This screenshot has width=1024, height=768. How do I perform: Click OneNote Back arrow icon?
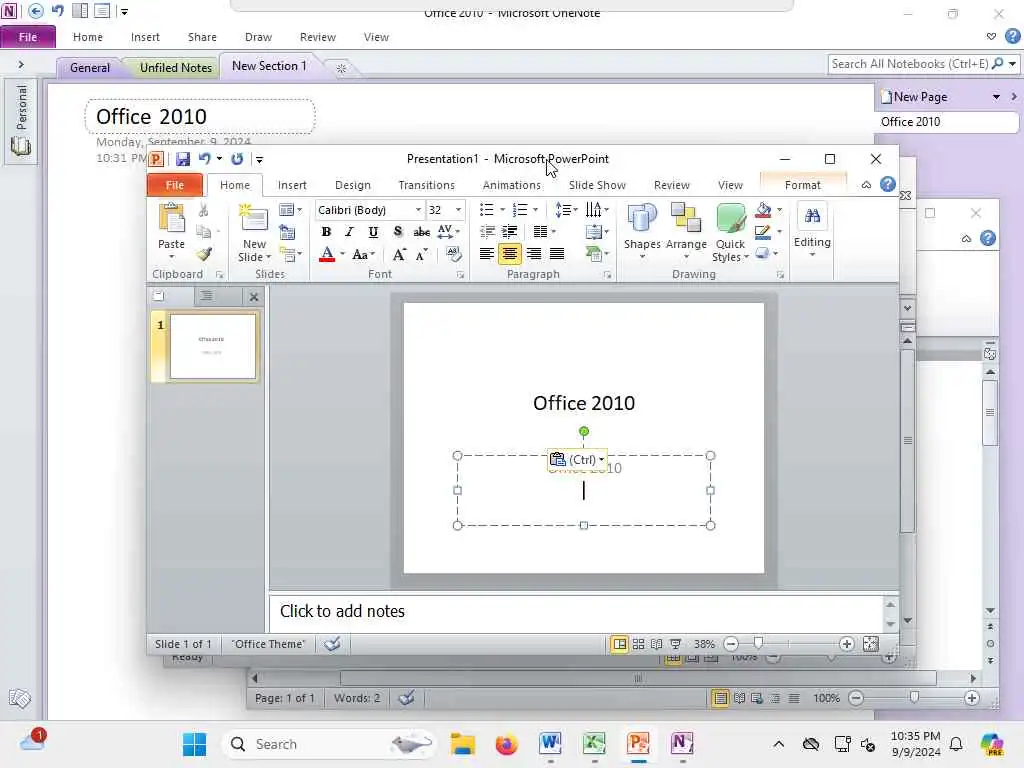point(36,10)
